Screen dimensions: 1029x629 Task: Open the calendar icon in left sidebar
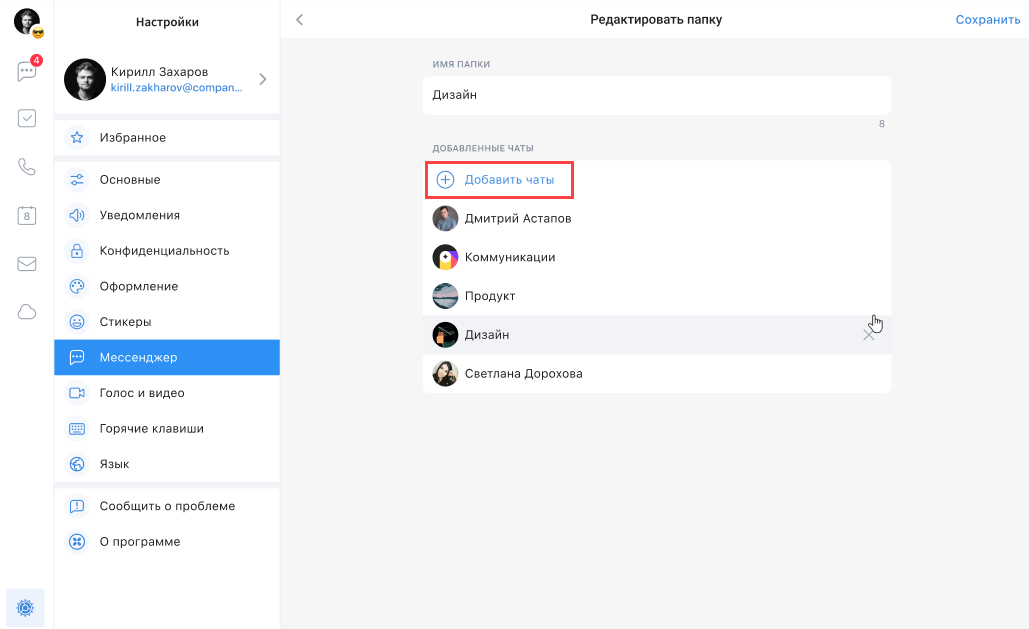click(x=27, y=215)
